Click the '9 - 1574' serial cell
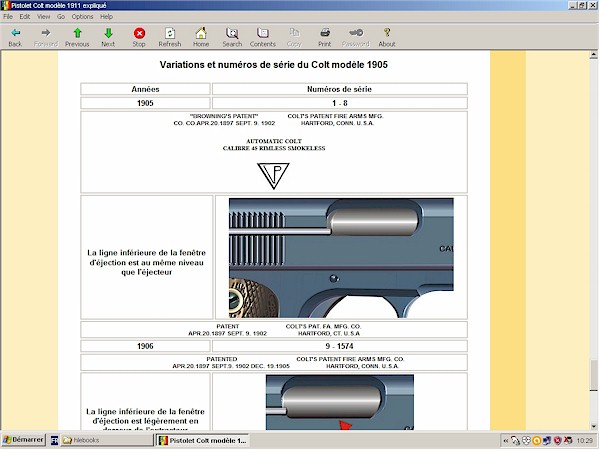The image size is (600, 450). click(x=339, y=346)
